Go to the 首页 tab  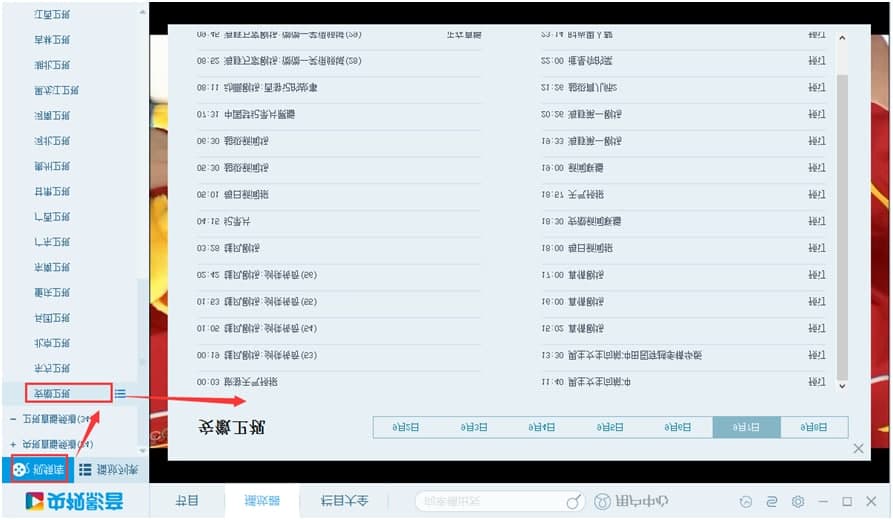187,501
